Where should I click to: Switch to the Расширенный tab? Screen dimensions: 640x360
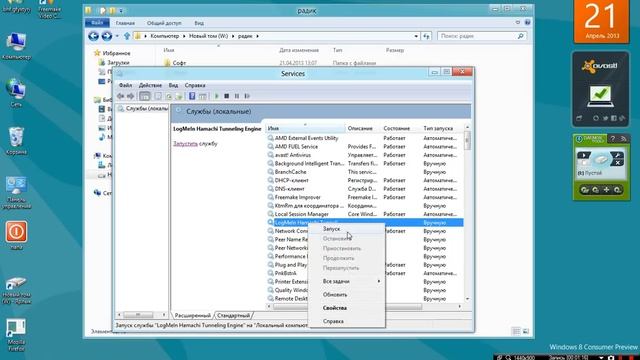[193, 316]
